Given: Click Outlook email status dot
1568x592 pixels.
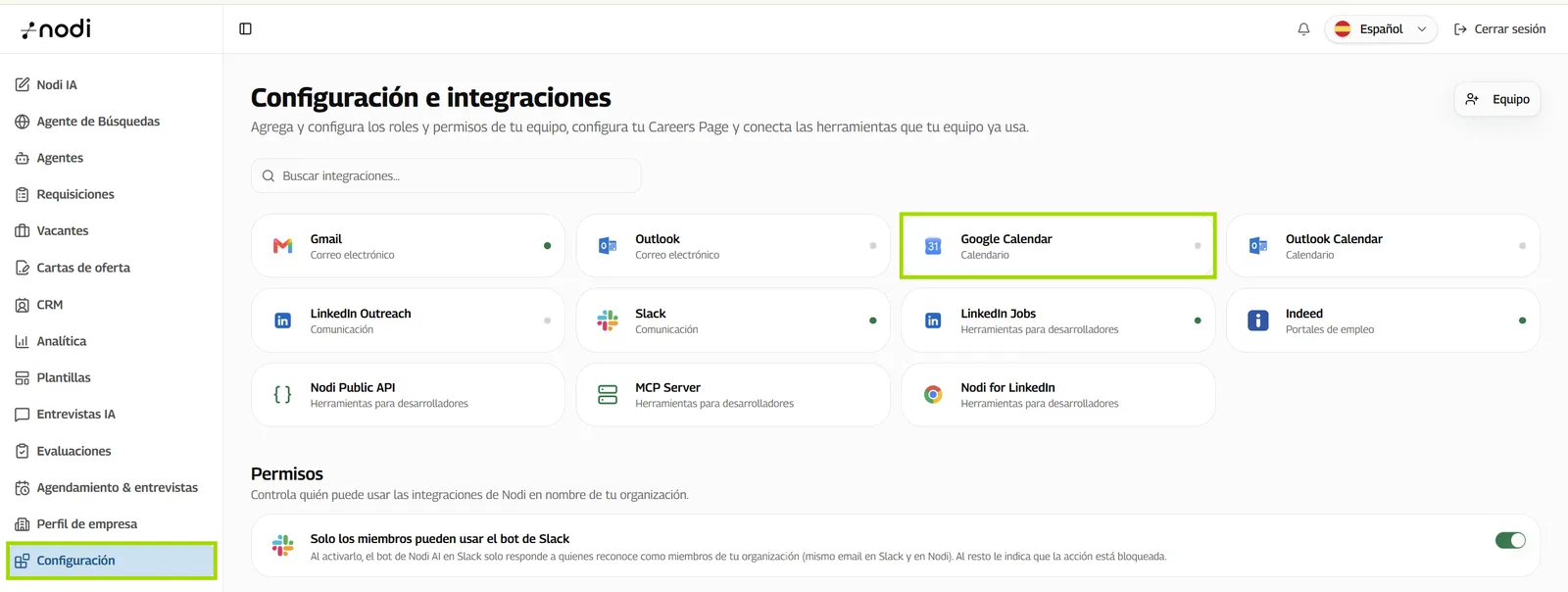Looking at the screenshot, I should [x=872, y=246].
